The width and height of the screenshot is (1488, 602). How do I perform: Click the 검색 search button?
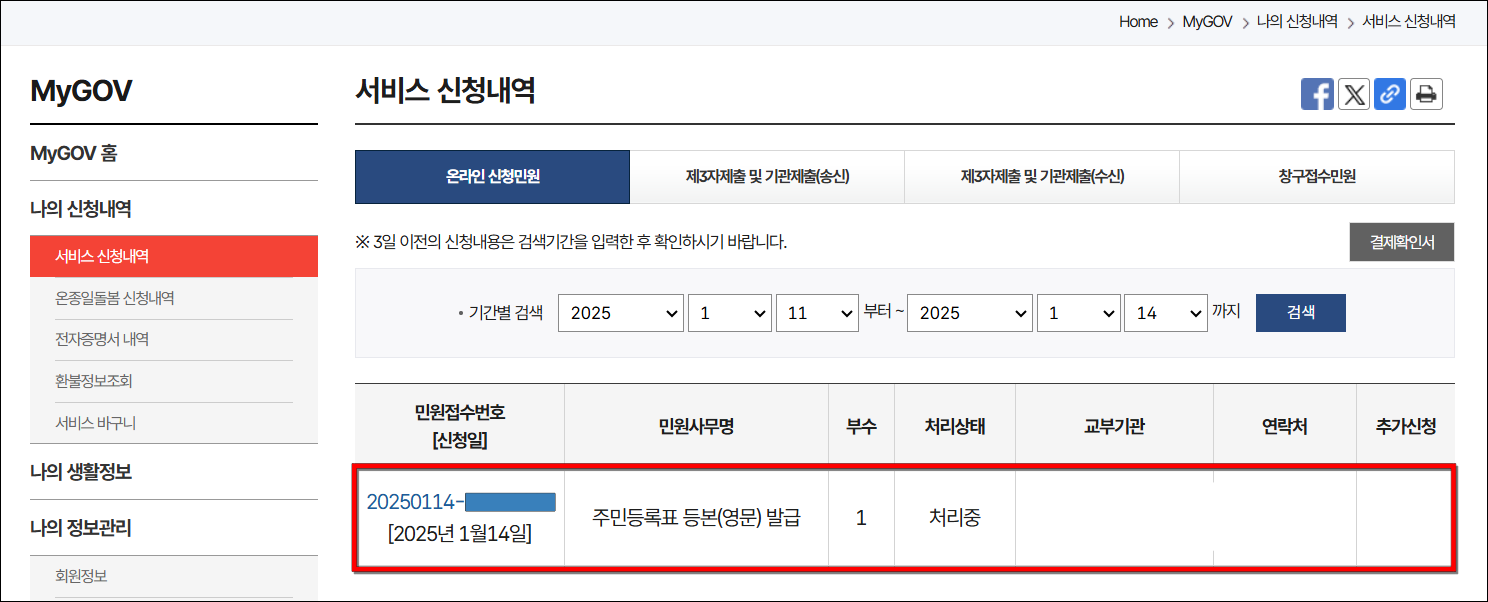tap(1300, 312)
